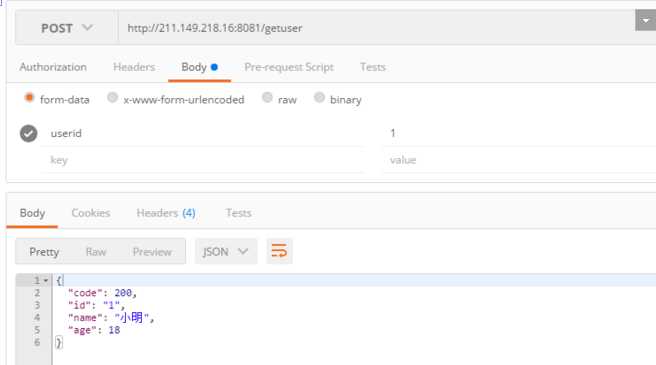Switch to the Authorization tab
Viewport: 656px width, 365px height.
(x=53, y=67)
